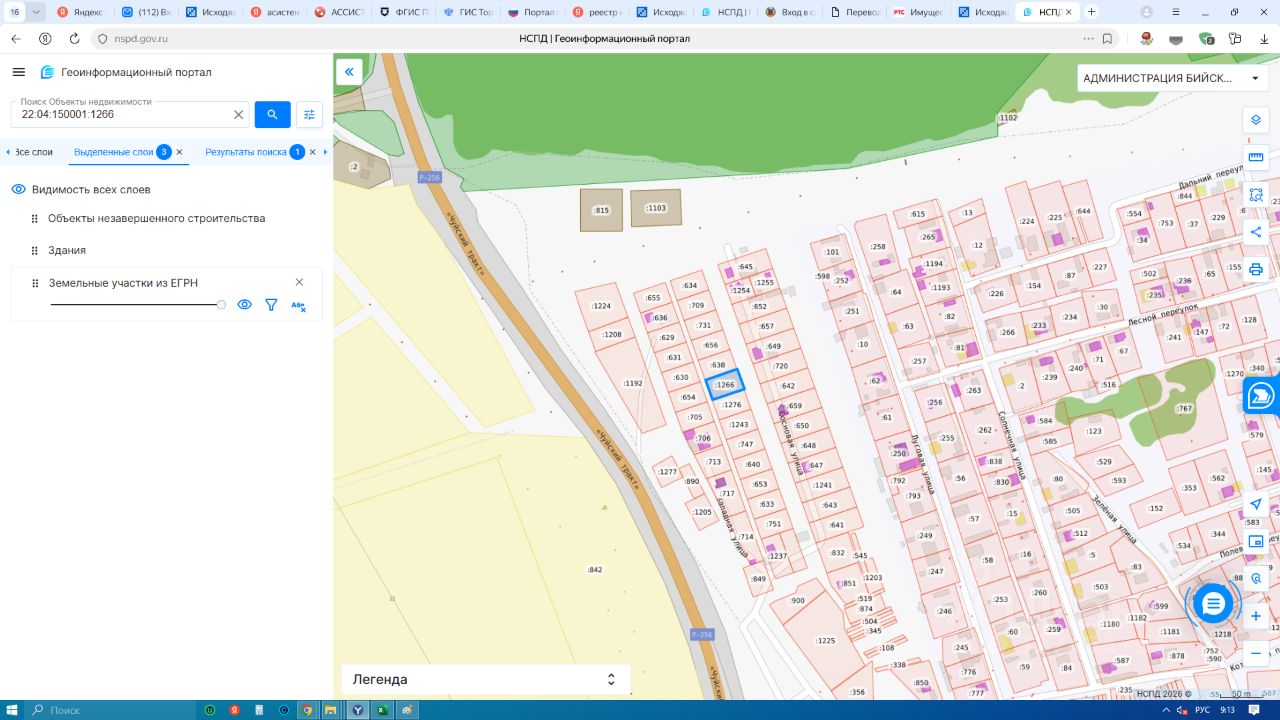Activate the ruler measurement tool
This screenshot has height=720, width=1280.
point(1256,157)
